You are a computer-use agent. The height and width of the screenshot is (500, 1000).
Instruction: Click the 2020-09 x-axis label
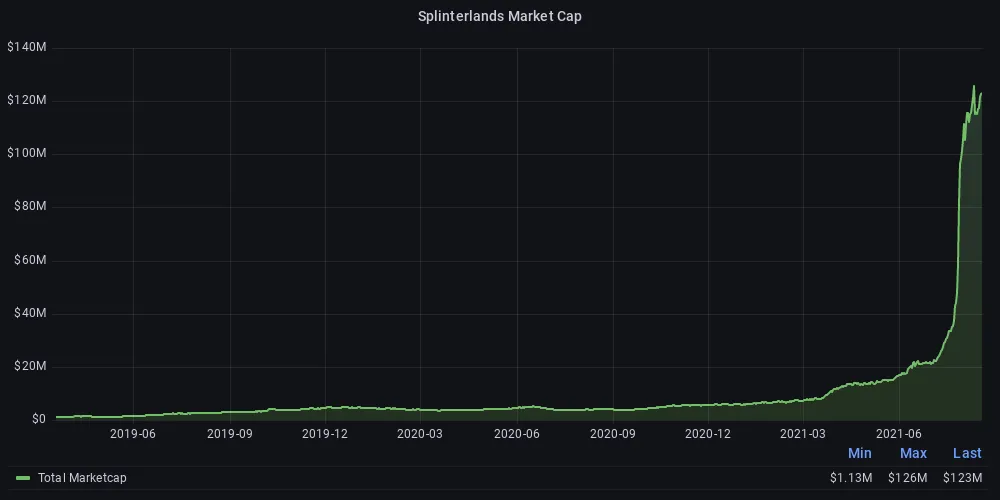click(613, 434)
